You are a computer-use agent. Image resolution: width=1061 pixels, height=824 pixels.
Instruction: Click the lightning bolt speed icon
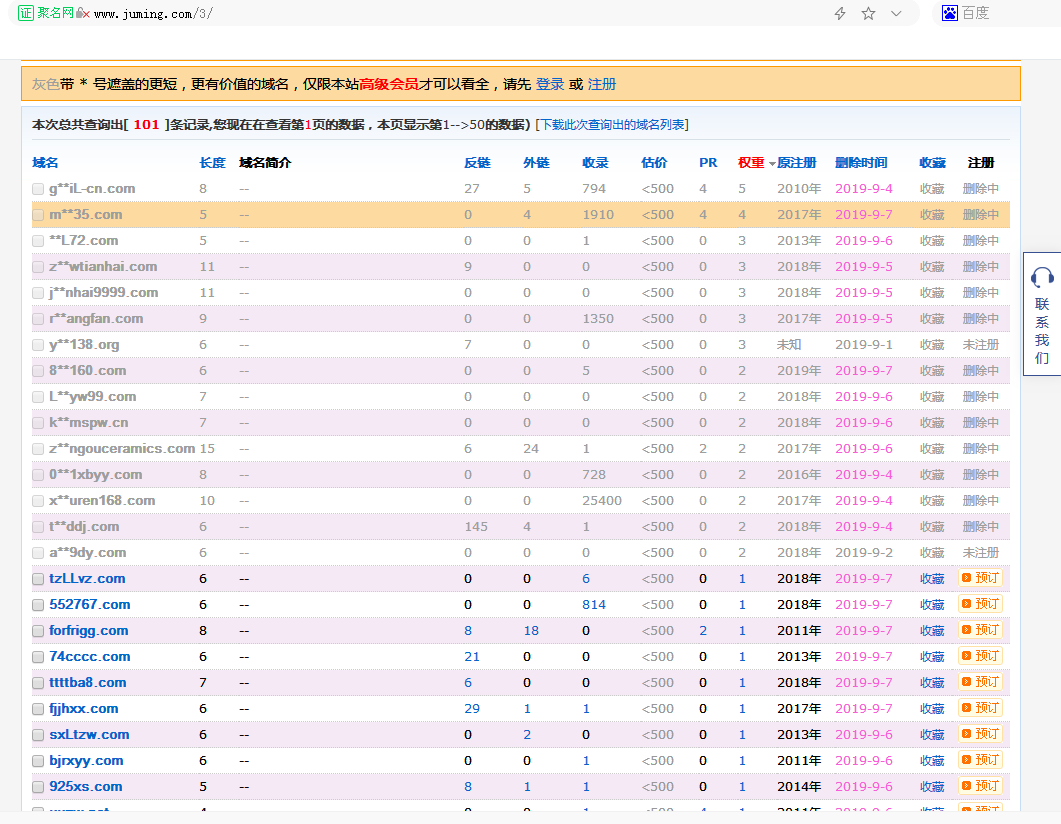840,14
